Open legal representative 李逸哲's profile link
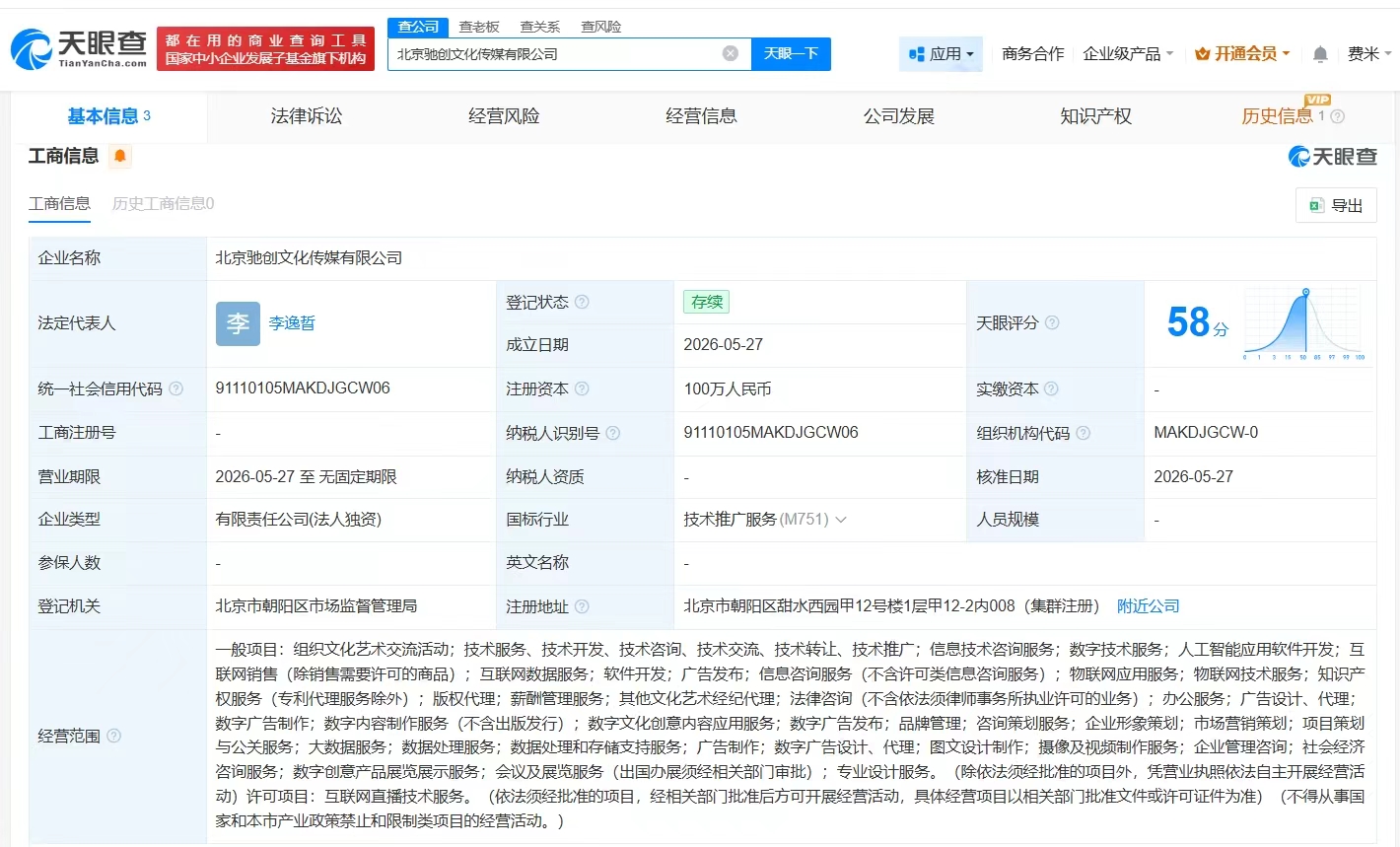Image resolution: width=1400 pixels, height=847 pixels. click(x=292, y=323)
